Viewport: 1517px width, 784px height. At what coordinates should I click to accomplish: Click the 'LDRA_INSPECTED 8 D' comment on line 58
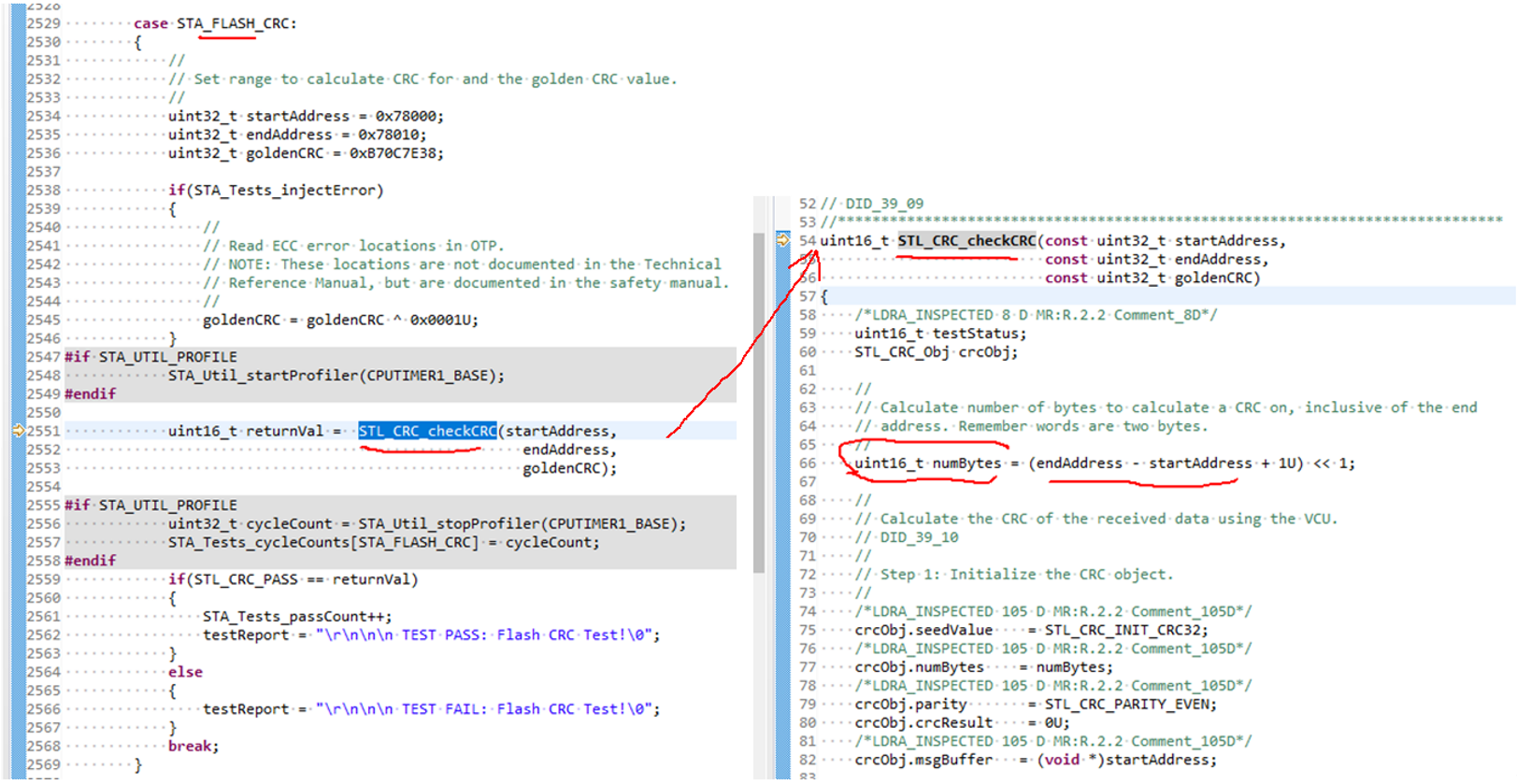point(1036,315)
